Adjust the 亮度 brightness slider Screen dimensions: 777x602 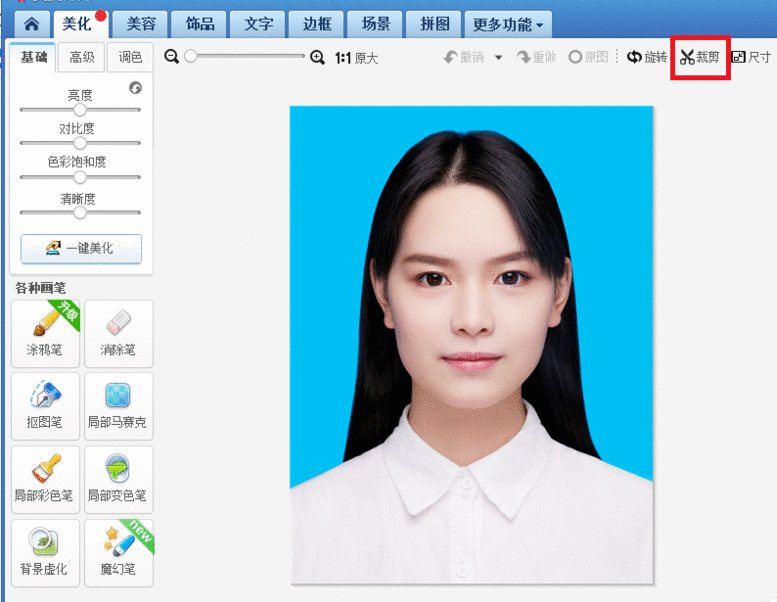tap(80, 109)
